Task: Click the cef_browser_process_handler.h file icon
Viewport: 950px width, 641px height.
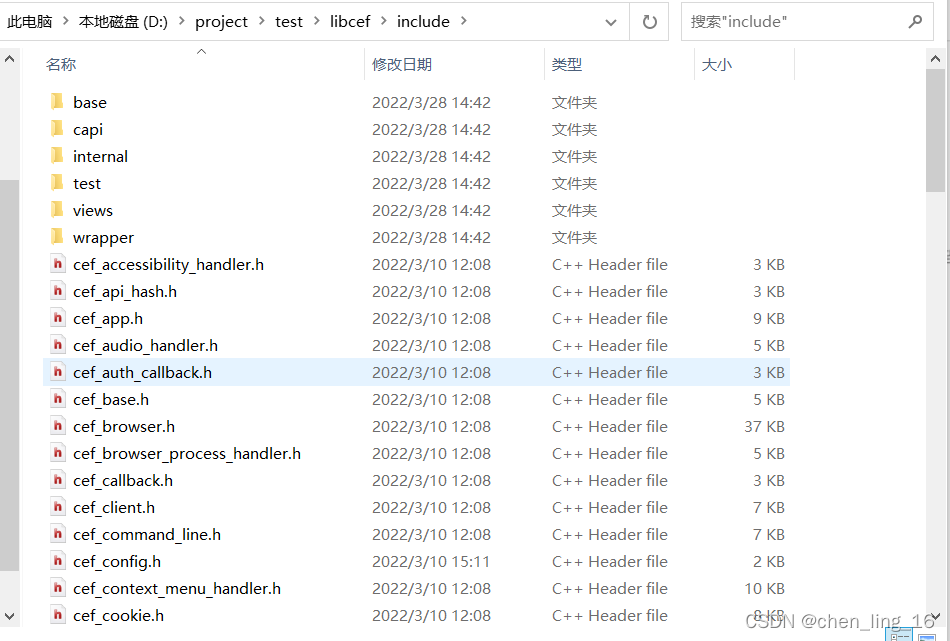Action: click(58, 453)
